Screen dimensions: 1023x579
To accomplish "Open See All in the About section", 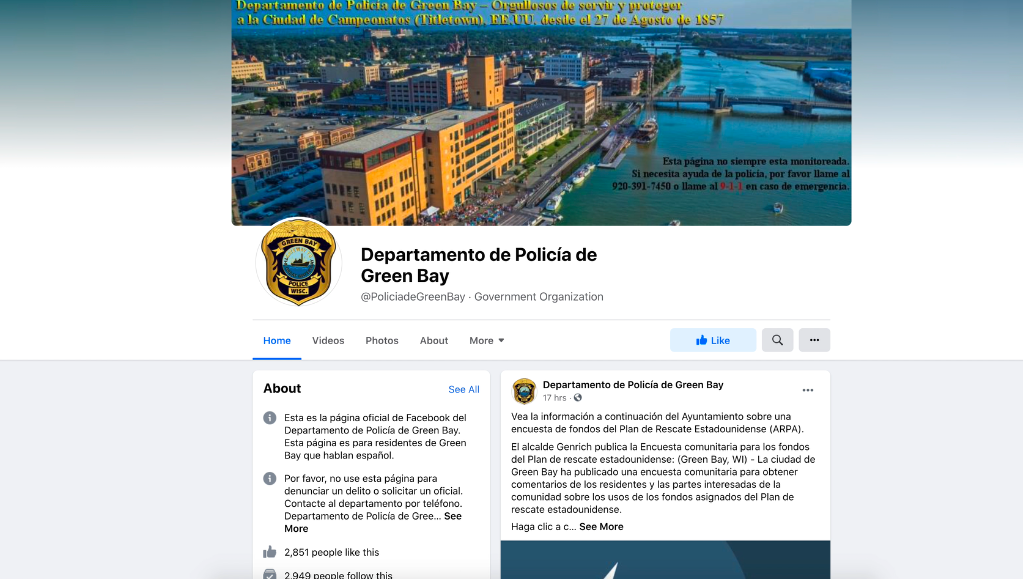I will click(463, 389).
